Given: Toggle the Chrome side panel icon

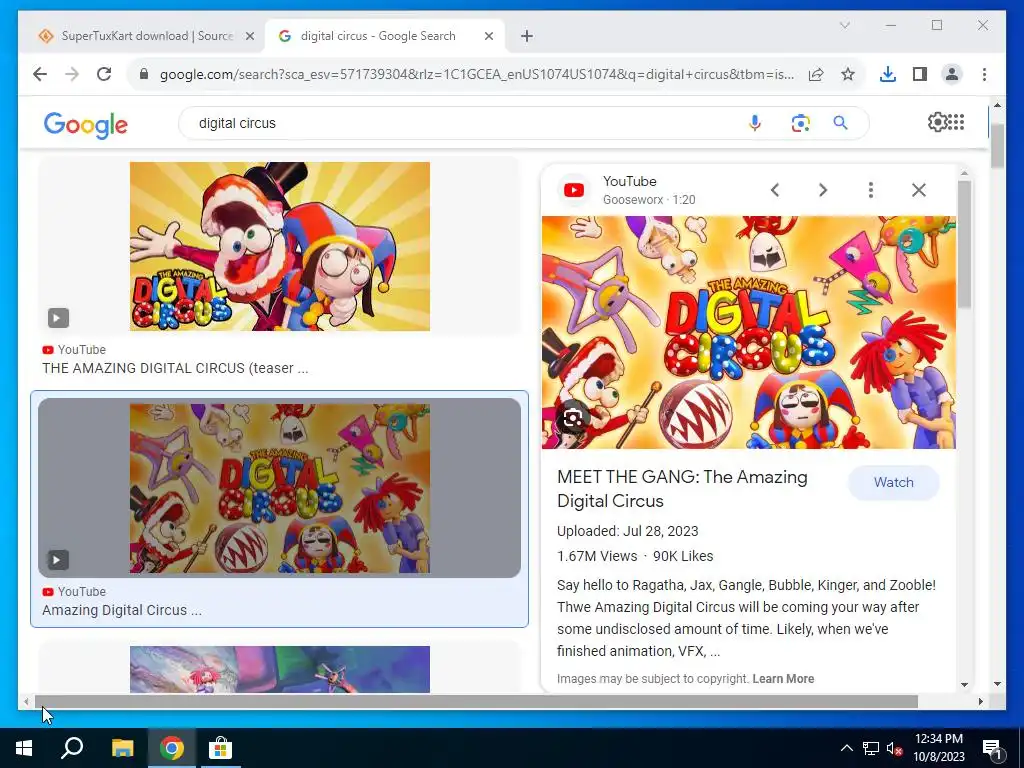Looking at the screenshot, I should [x=920, y=74].
